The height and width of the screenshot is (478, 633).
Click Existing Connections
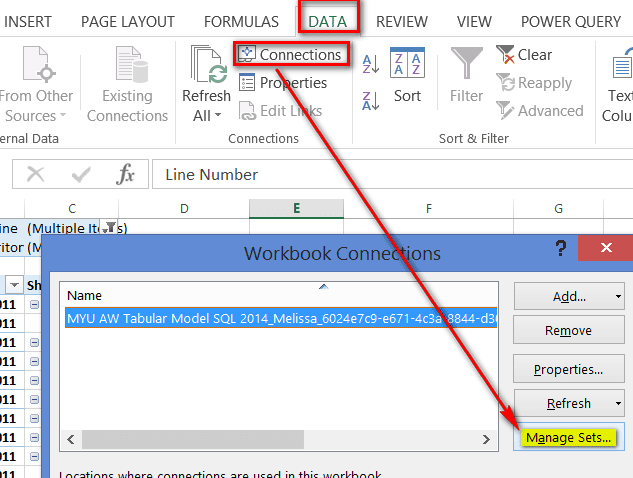(x=128, y=84)
